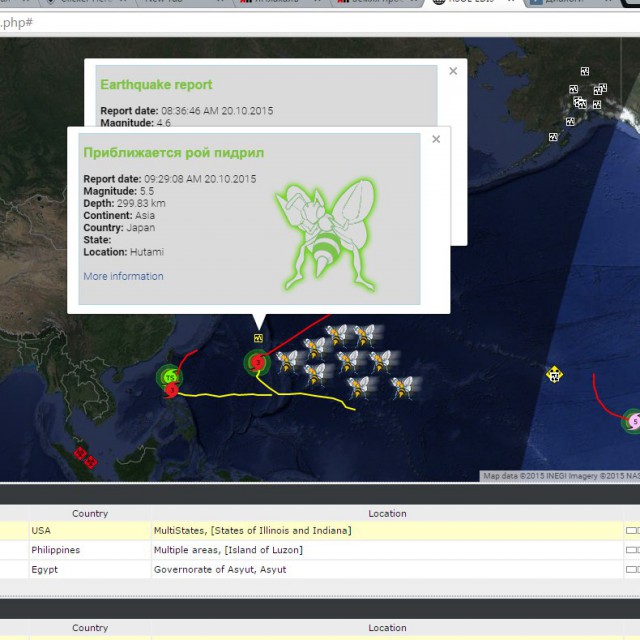Select the USA country cell
The width and height of the screenshot is (640, 640).
coord(90,531)
